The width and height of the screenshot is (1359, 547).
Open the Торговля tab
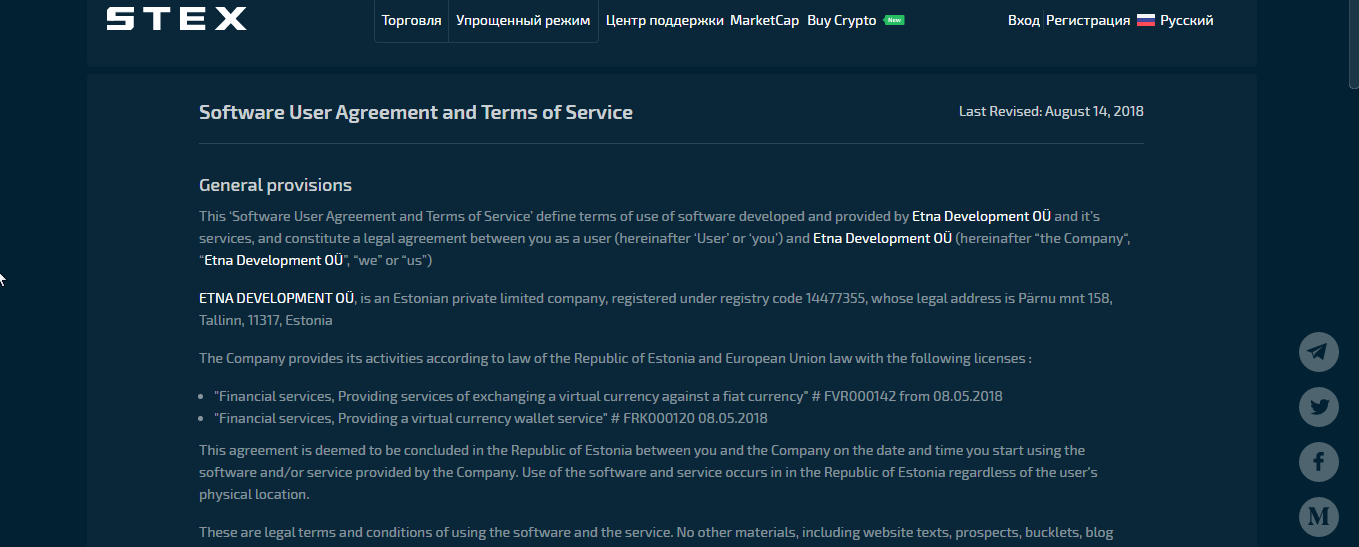[411, 20]
